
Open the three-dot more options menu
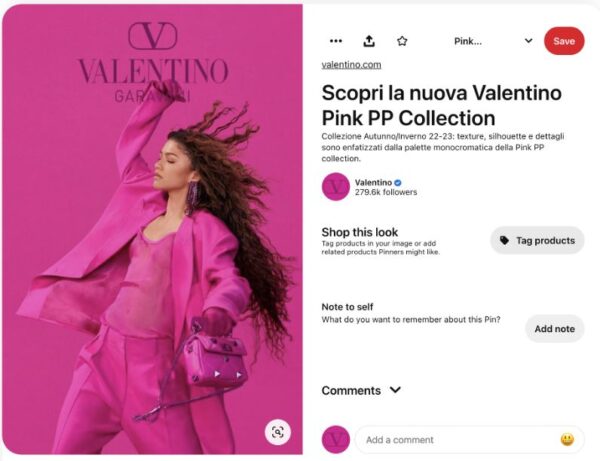tap(336, 41)
